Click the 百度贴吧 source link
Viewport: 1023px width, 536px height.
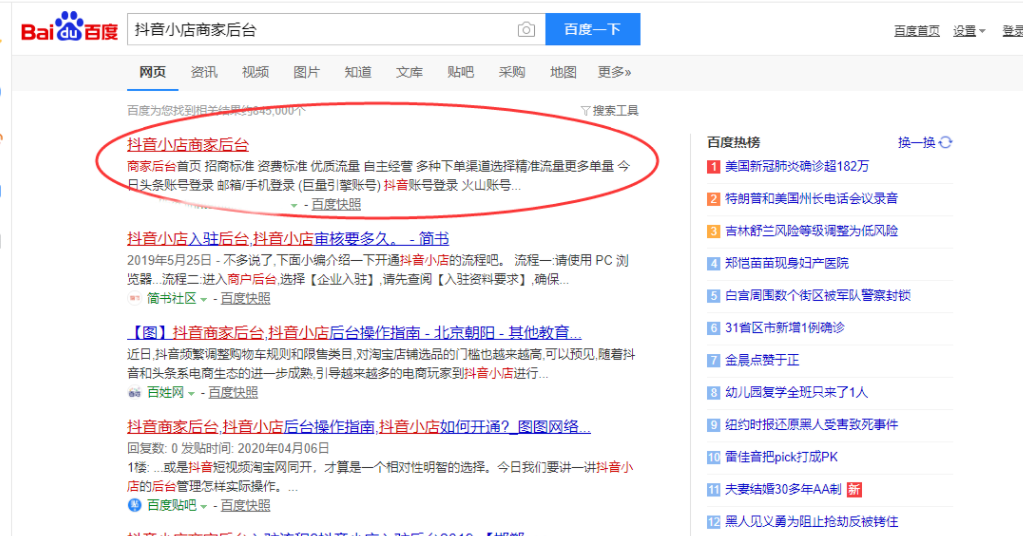tap(172, 505)
